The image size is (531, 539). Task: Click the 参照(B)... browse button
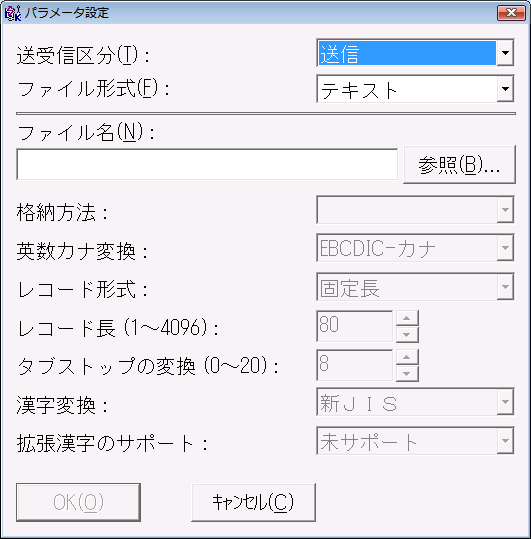(459, 165)
